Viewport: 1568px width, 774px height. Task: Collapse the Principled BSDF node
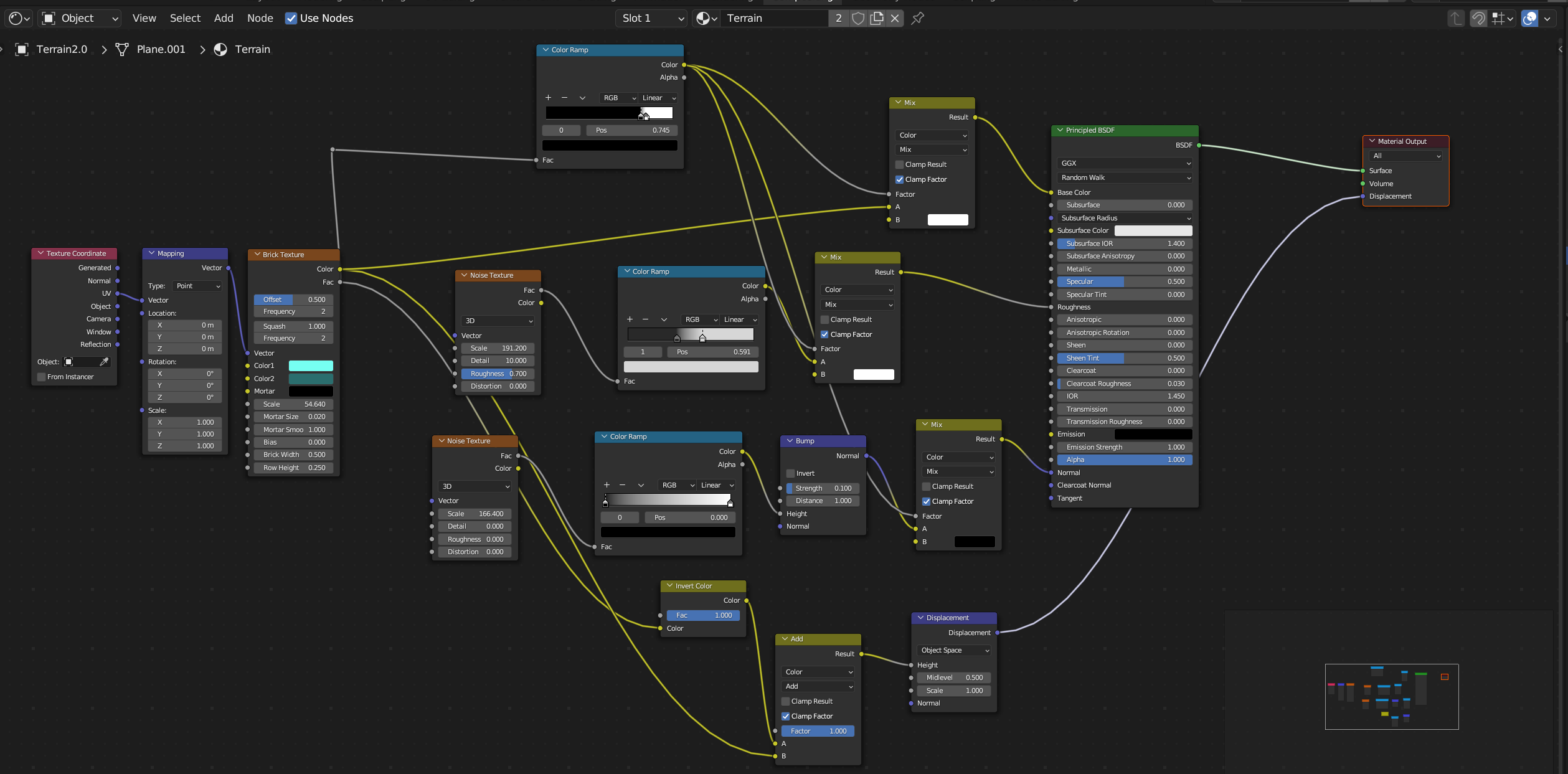(x=1060, y=130)
